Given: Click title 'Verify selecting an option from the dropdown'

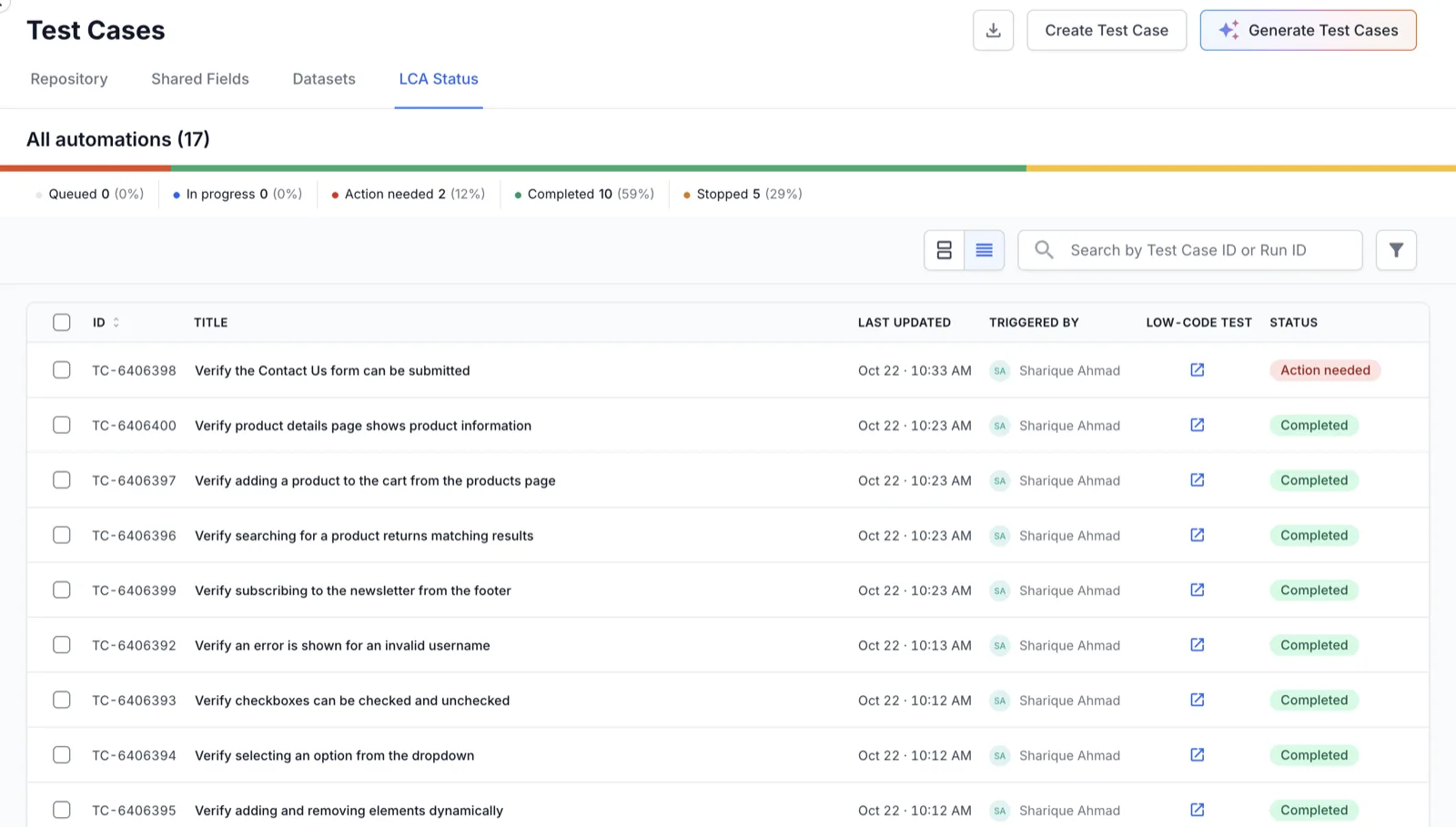Looking at the screenshot, I should [334, 755].
